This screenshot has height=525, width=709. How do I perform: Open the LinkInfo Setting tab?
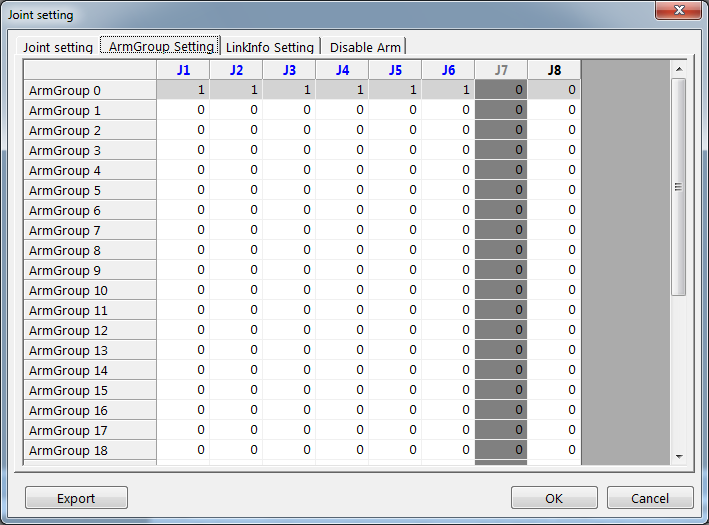point(269,47)
